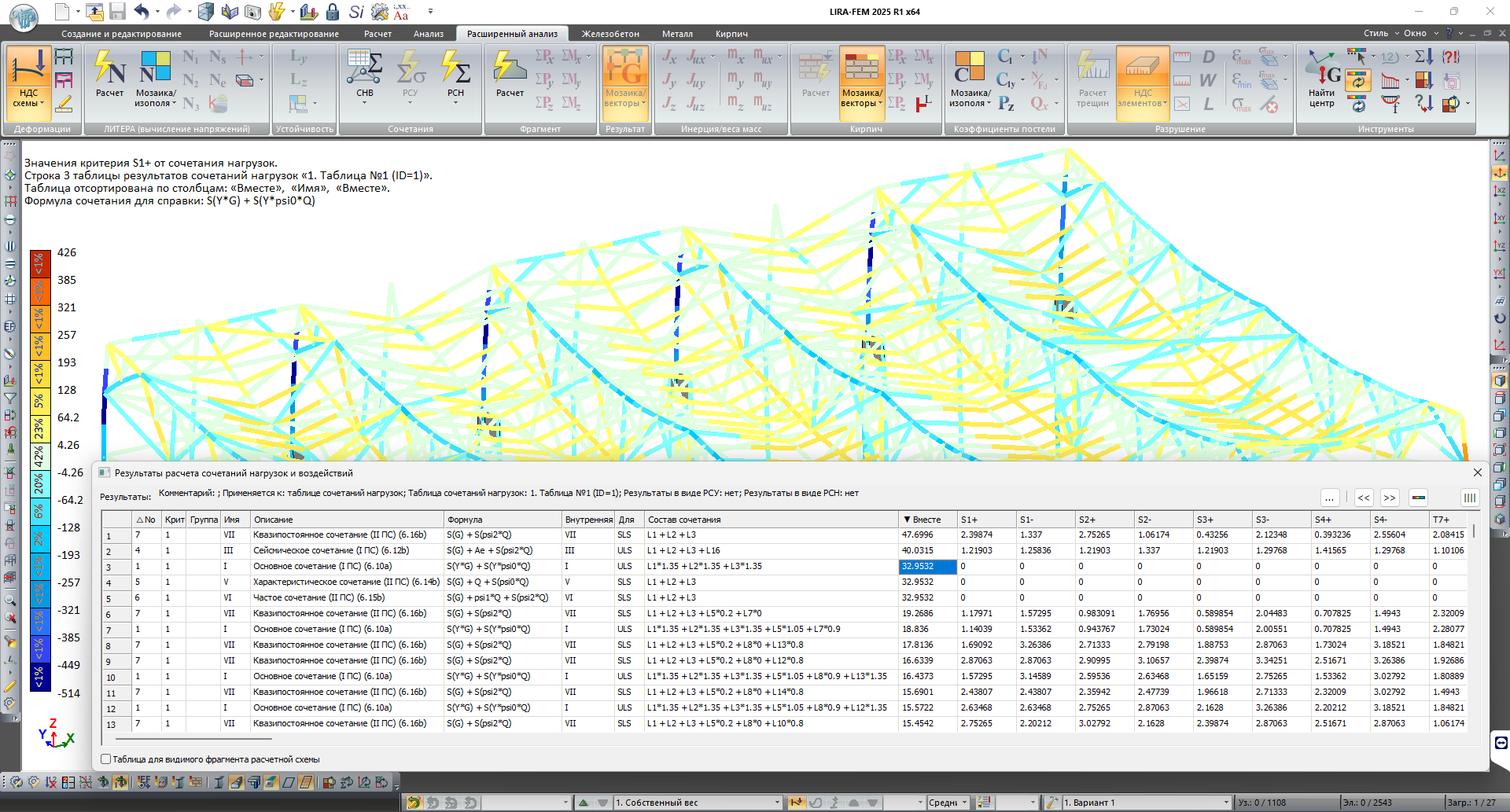Enable table for visible fragment checkbox
Viewport: 1510px width, 812px height.
point(106,759)
